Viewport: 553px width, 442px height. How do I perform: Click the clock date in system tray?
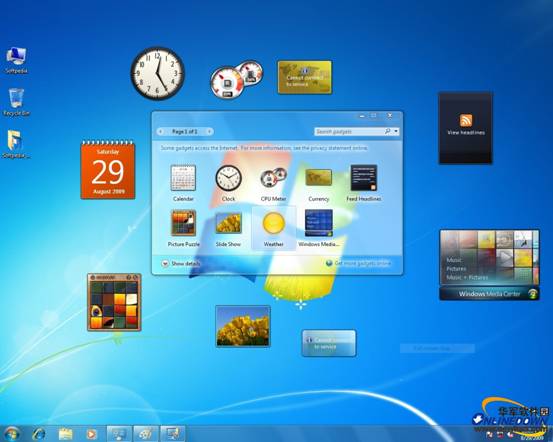532,438
